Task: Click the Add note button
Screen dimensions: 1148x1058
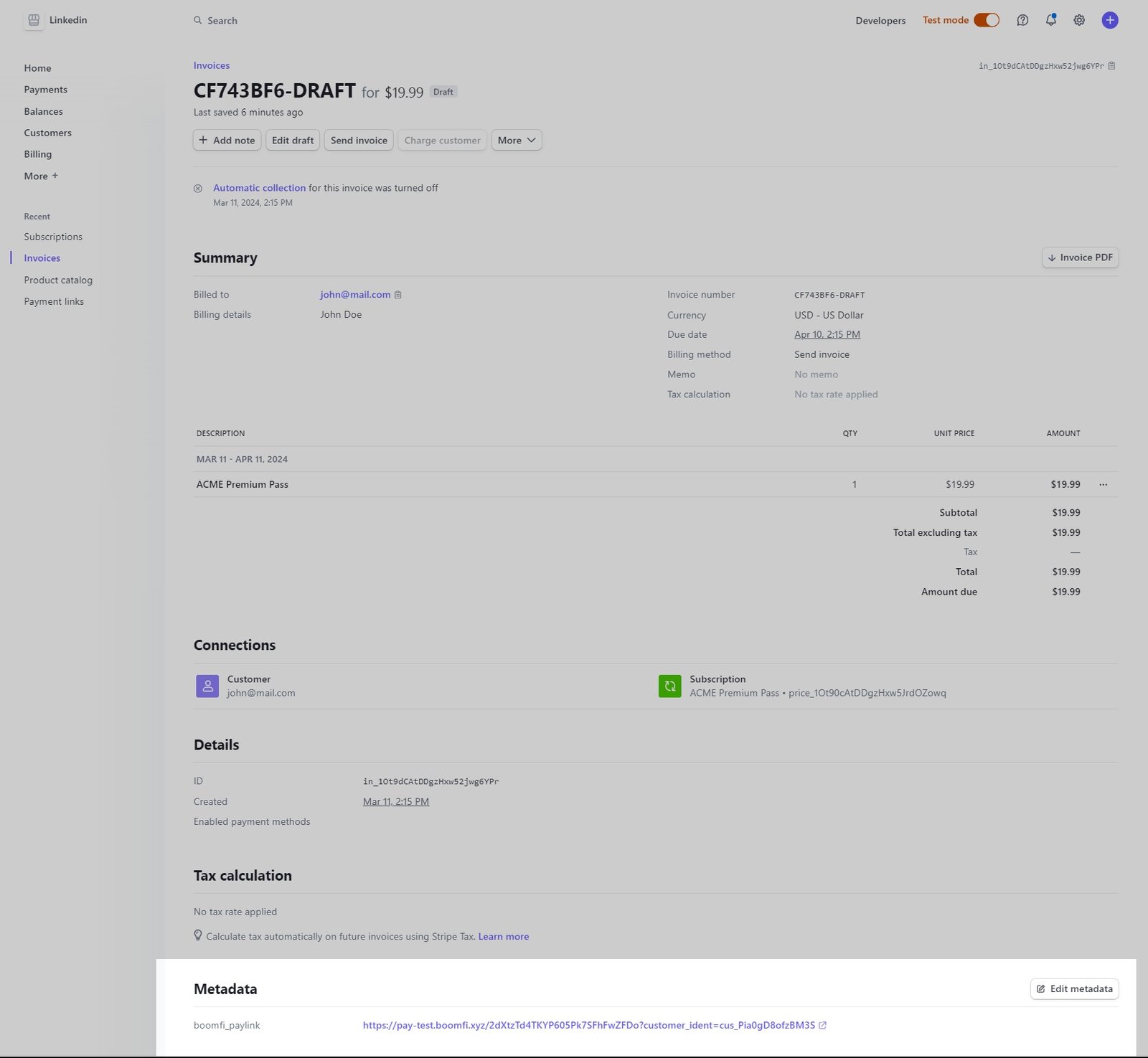Action: pos(227,141)
